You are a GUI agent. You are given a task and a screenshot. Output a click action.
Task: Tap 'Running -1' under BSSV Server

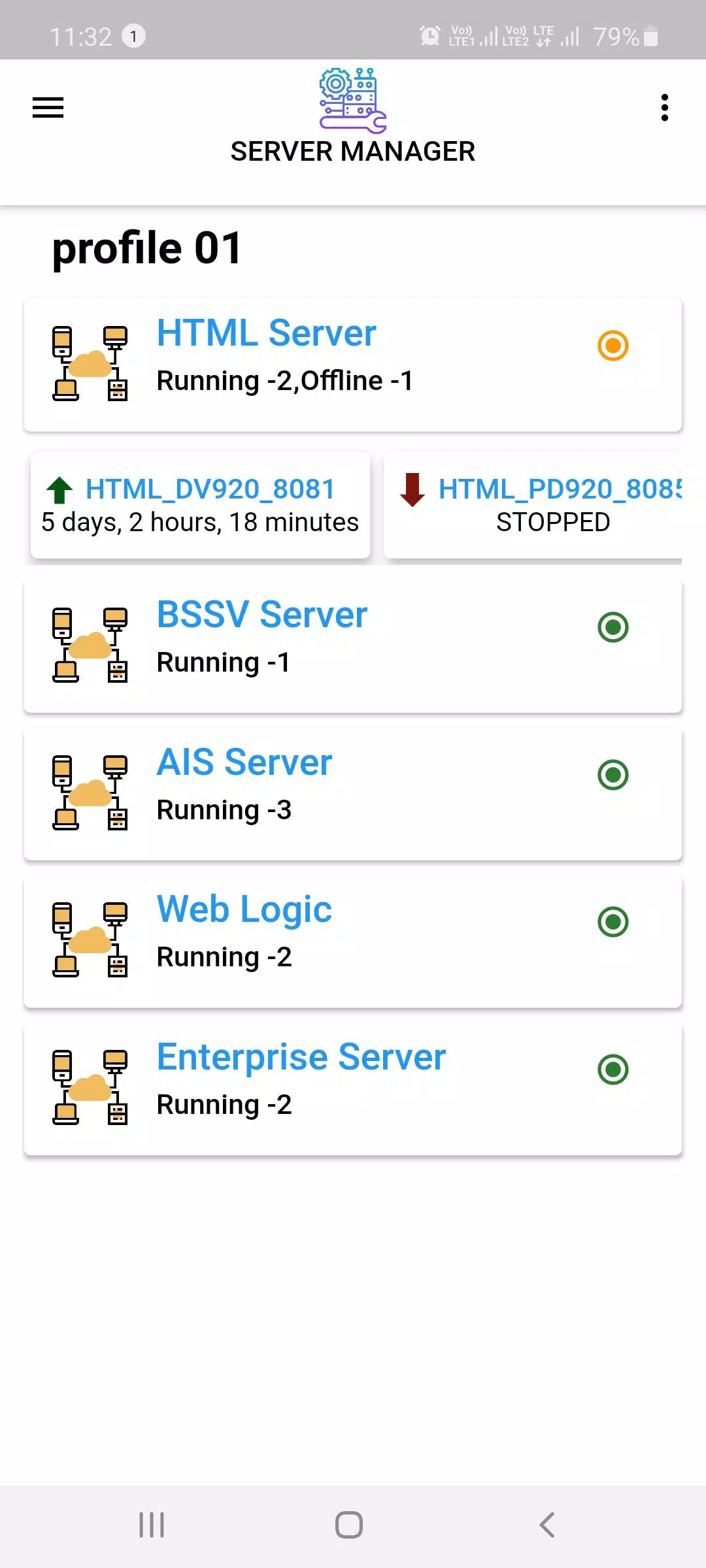click(x=224, y=662)
